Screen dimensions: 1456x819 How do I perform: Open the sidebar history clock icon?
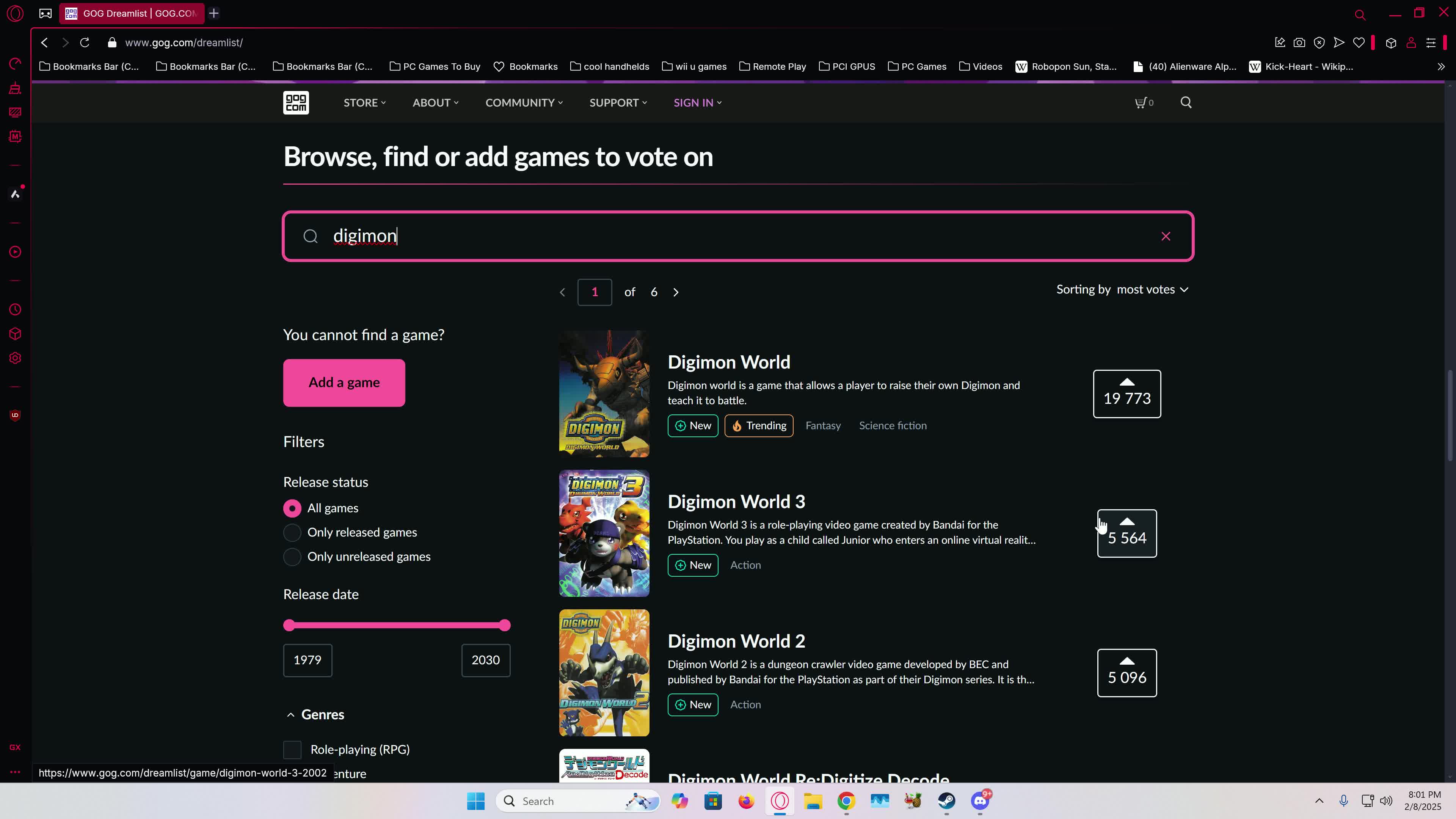15,310
